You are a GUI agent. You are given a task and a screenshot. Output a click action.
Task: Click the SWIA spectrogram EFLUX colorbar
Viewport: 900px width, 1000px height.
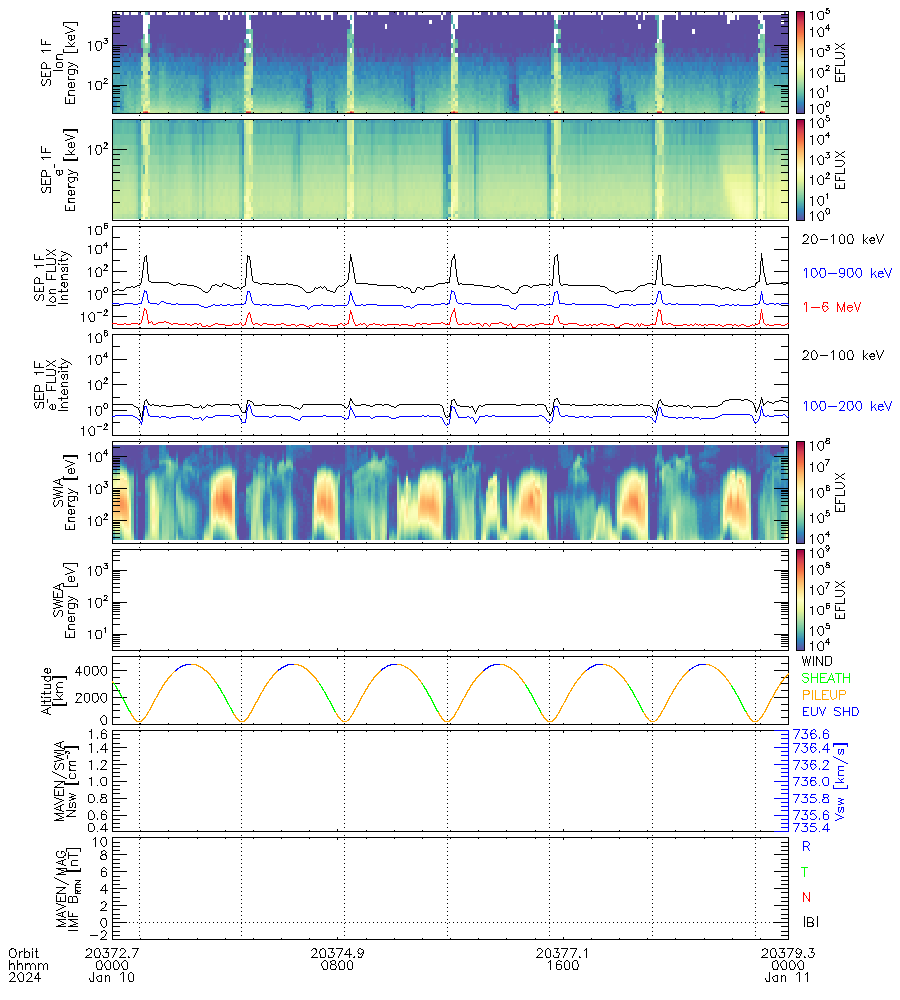[800, 490]
